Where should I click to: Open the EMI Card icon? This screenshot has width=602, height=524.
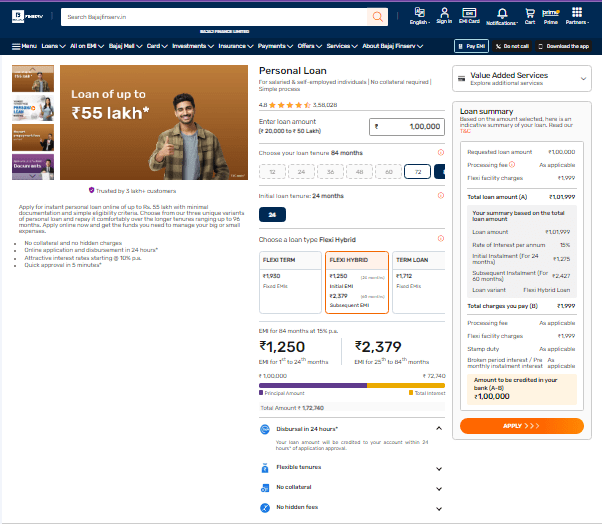469,15
